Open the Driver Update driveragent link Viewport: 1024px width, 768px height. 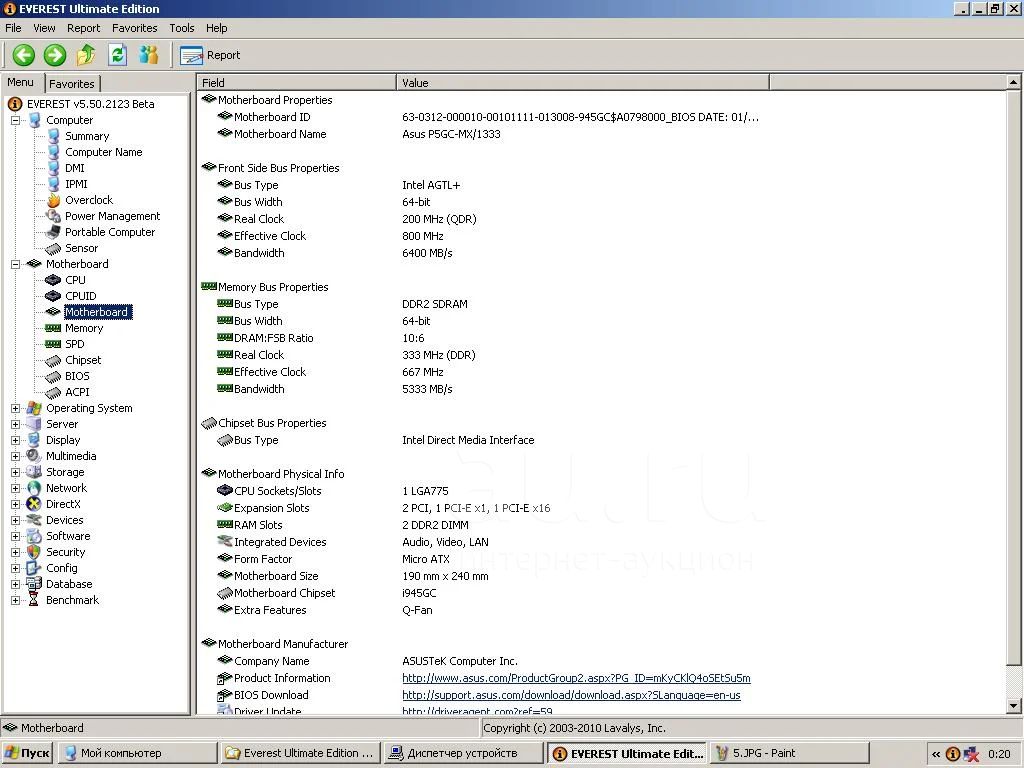pos(477,711)
